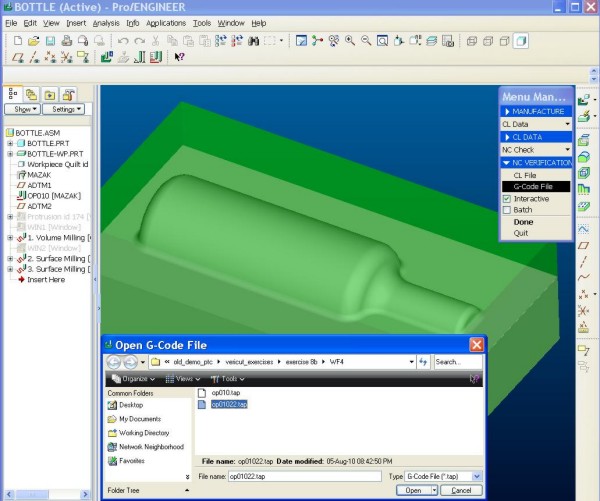Click the No Hidden display icon
Image resolution: width=600 pixels, height=501 pixels.
pyautogui.click(x=505, y=41)
